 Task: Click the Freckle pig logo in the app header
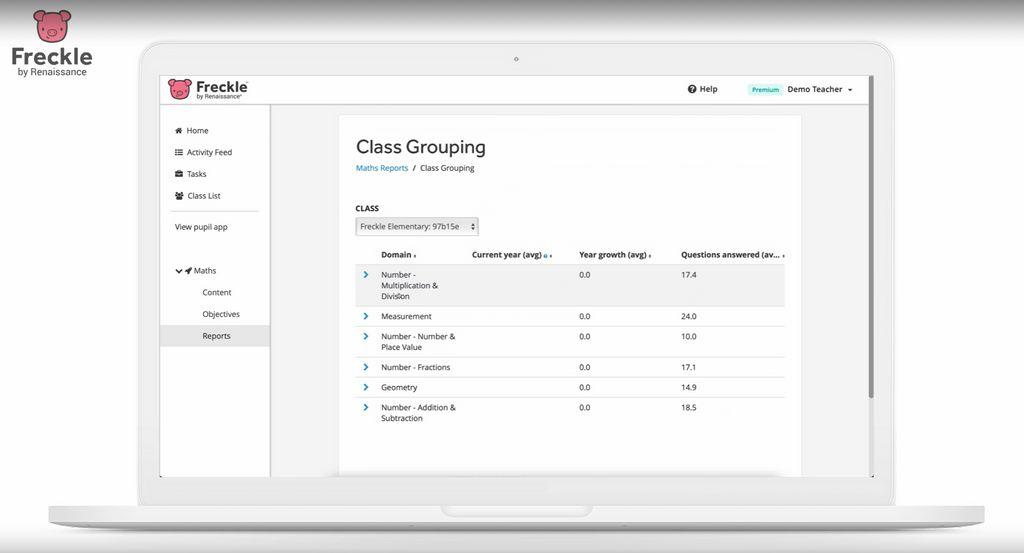click(x=180, y=89)
